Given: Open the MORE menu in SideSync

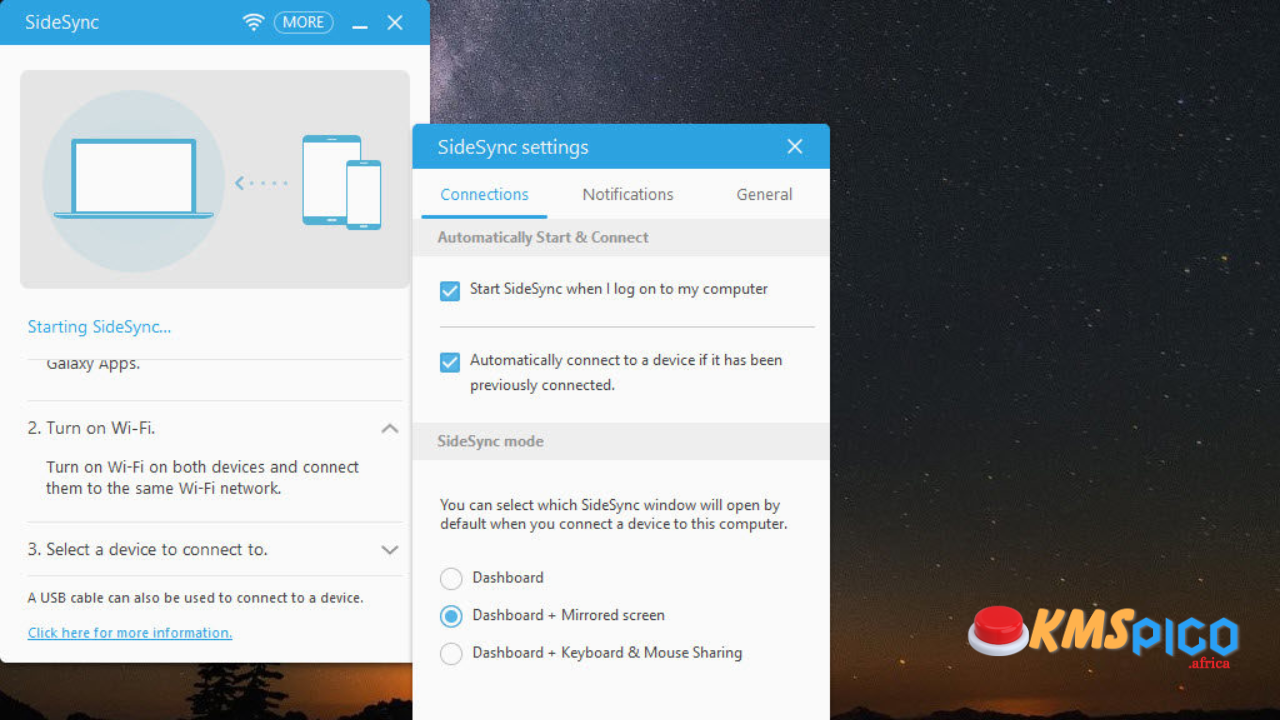Looking at the screenshot, I should [x=303, y=22].
